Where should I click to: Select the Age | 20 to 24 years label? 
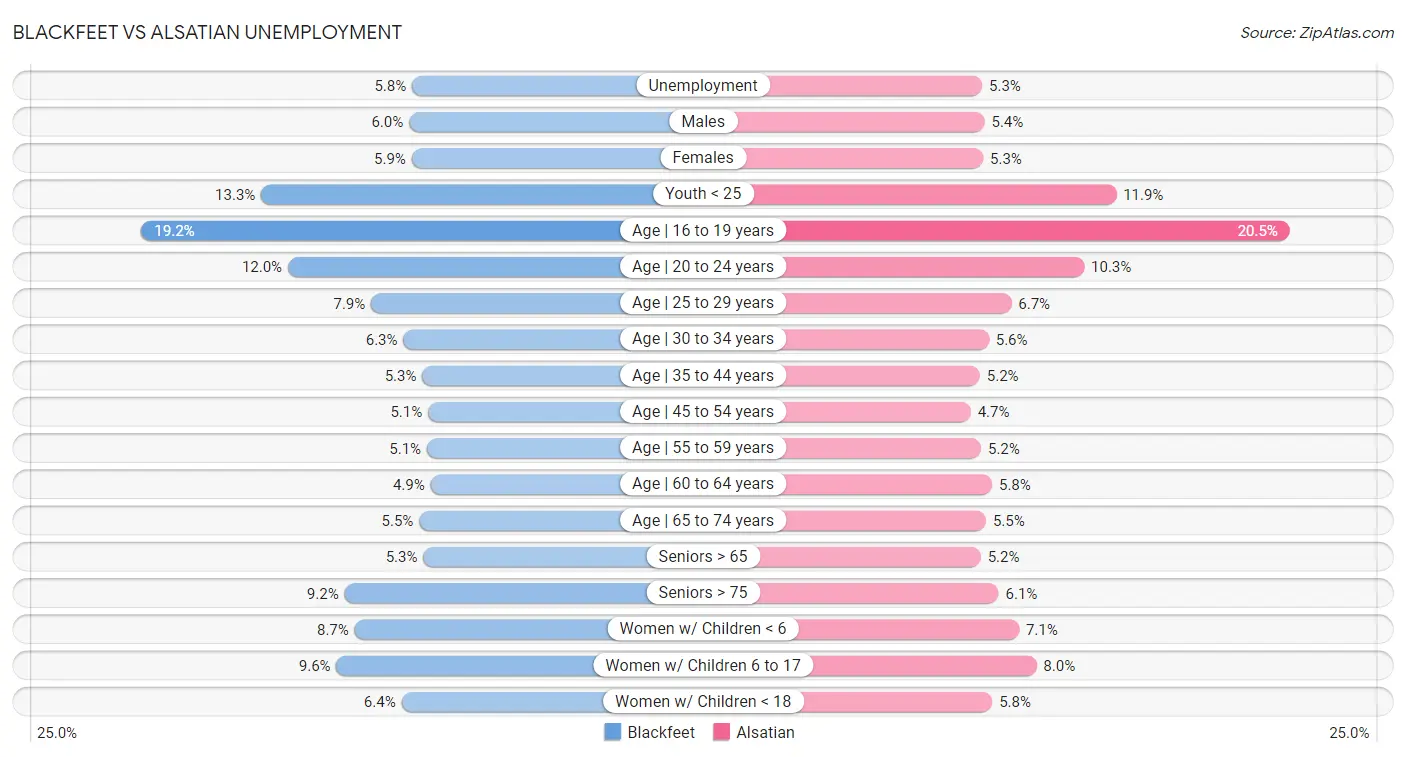[x=703, y=267]
